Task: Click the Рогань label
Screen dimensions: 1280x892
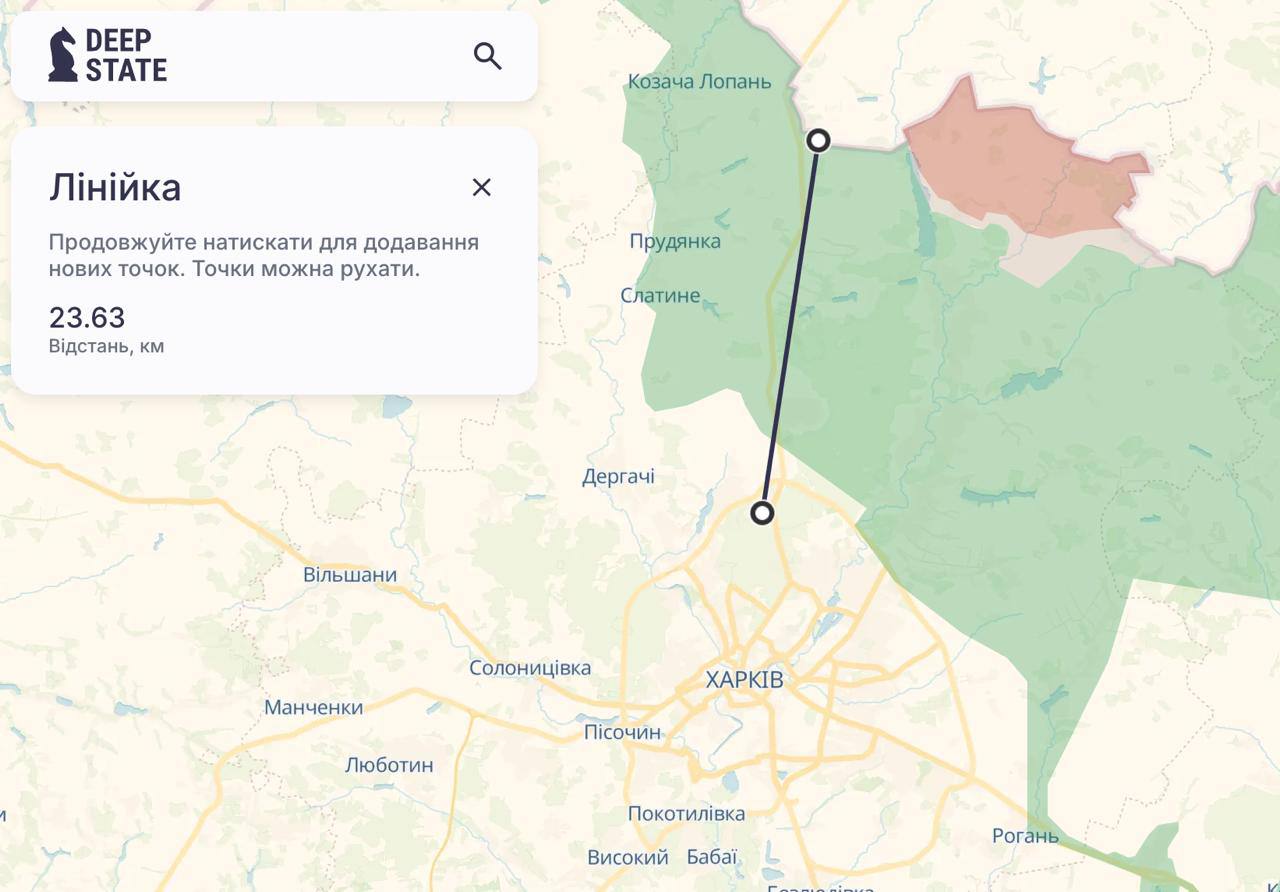Action: click(1025, 835)
